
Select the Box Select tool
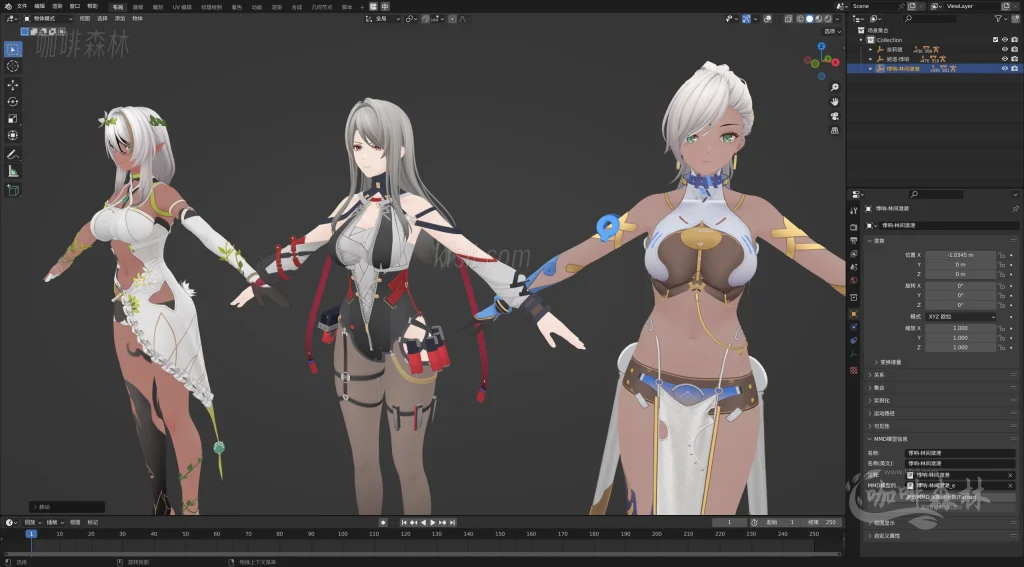(x=12, y=49)
